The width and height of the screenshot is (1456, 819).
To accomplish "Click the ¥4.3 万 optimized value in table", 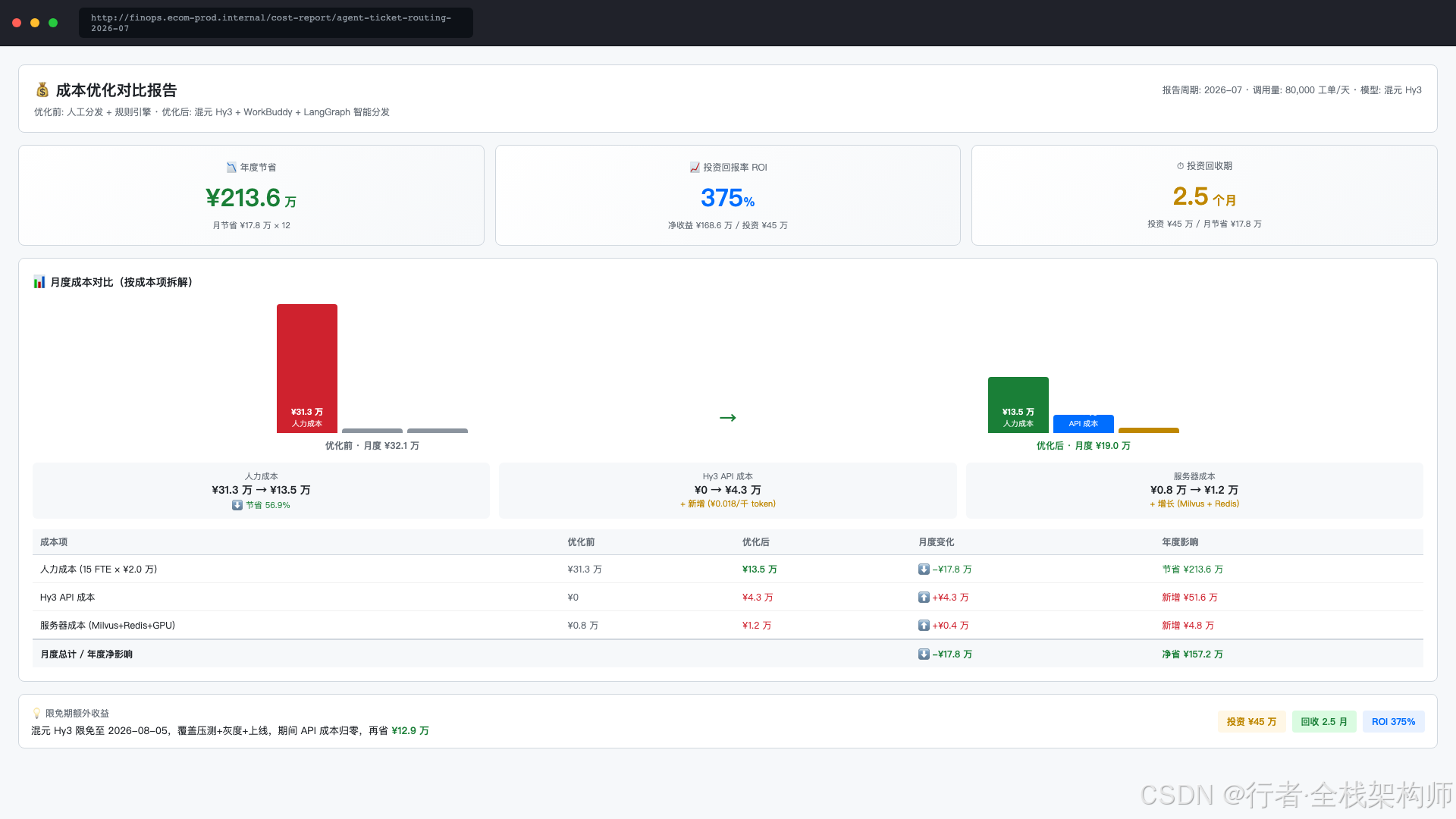I will click(x=758, y=598).
